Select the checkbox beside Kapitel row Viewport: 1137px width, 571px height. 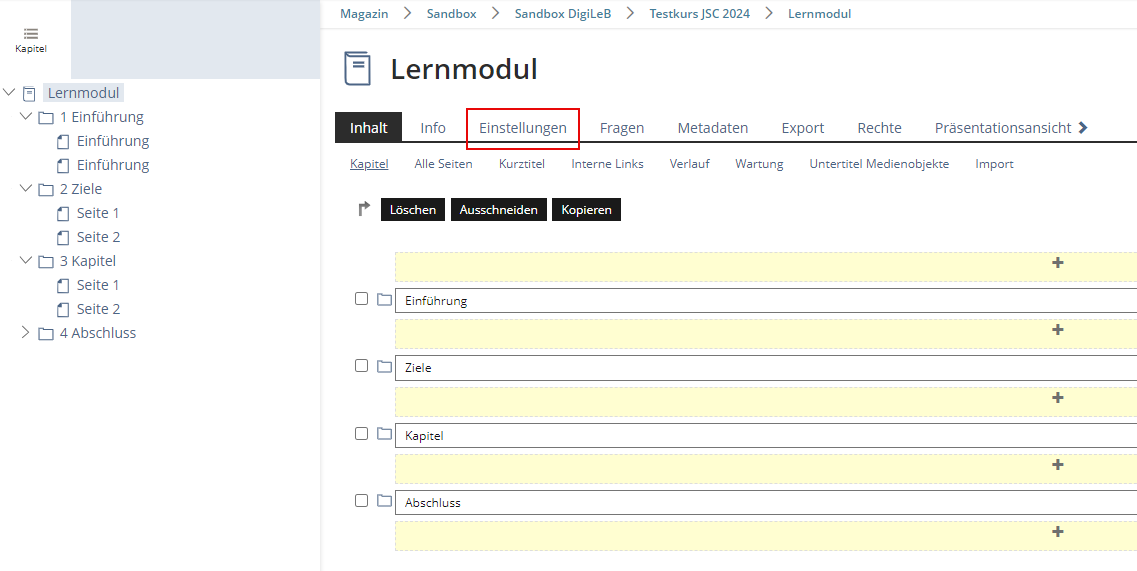pyautogui.click(x=362, y=434)
